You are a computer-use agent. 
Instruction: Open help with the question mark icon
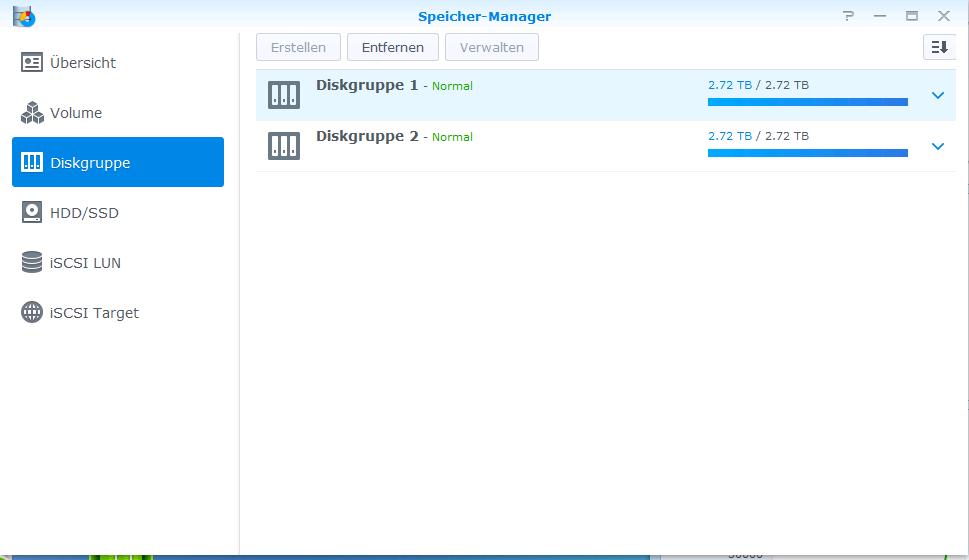tap(848, 15)
